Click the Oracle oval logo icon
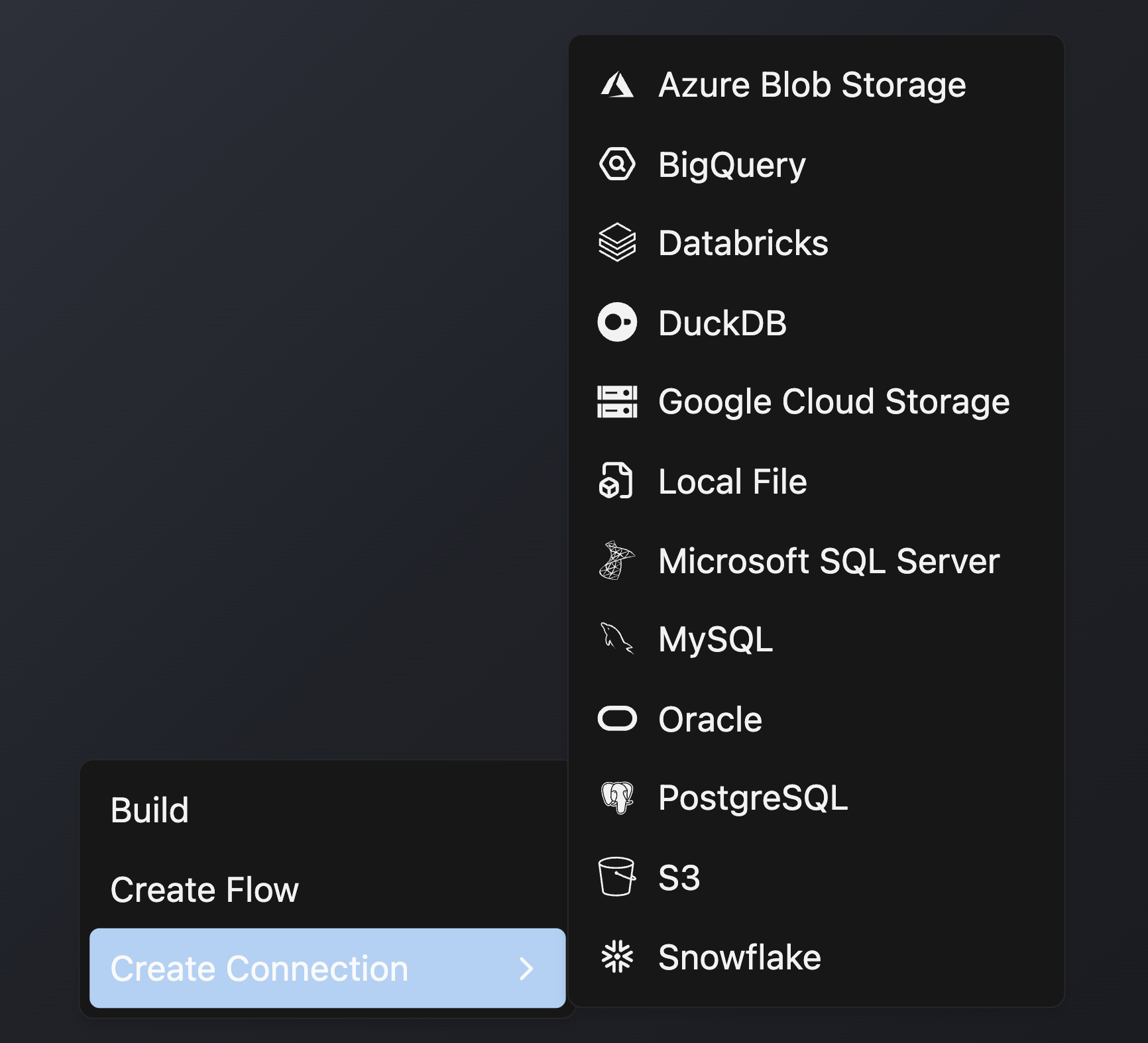Viewport: 1148px width, 1043px height. [x=617, y=719]
